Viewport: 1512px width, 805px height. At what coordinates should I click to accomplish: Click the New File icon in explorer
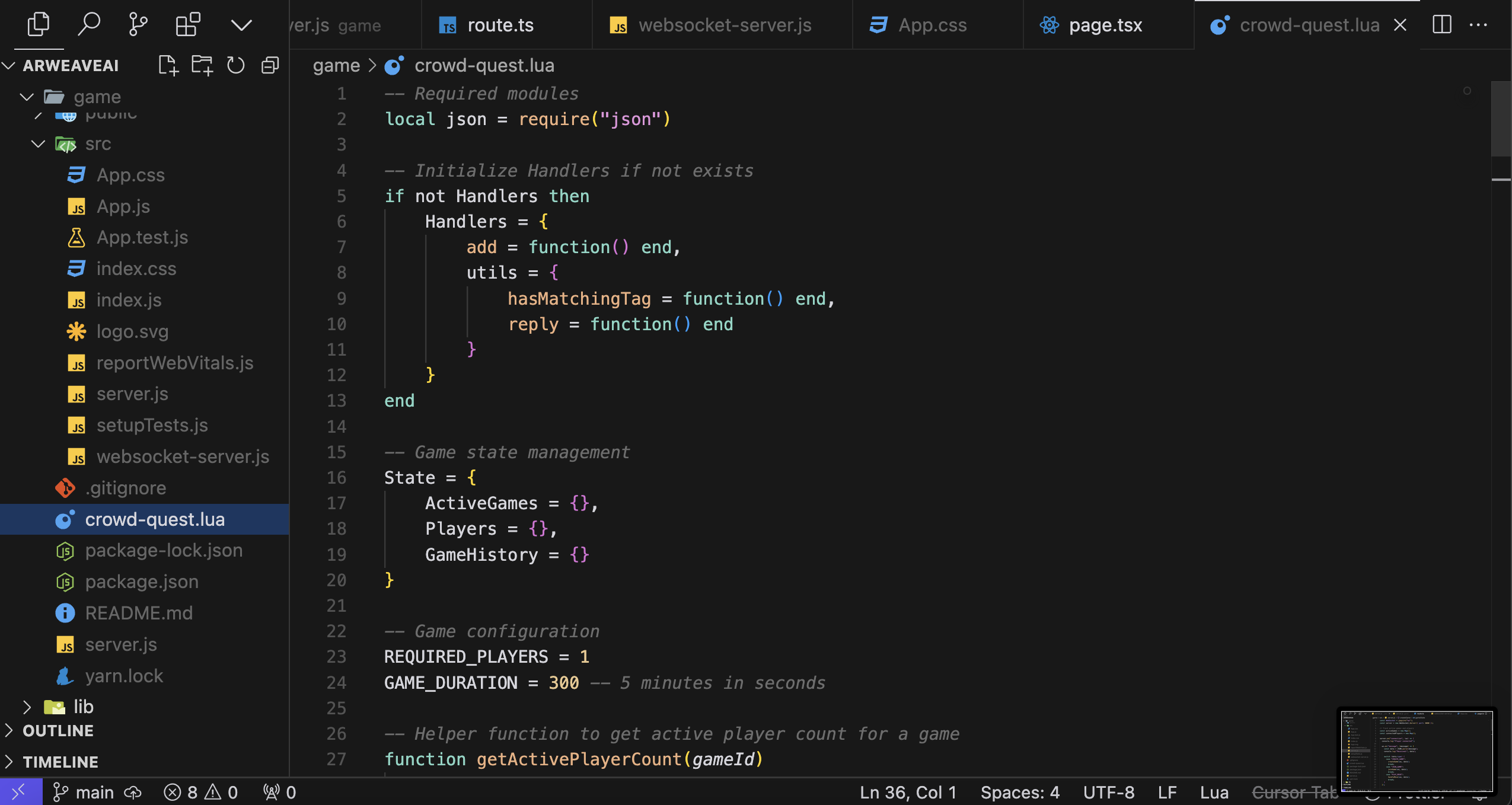click(x=168, y=65)
